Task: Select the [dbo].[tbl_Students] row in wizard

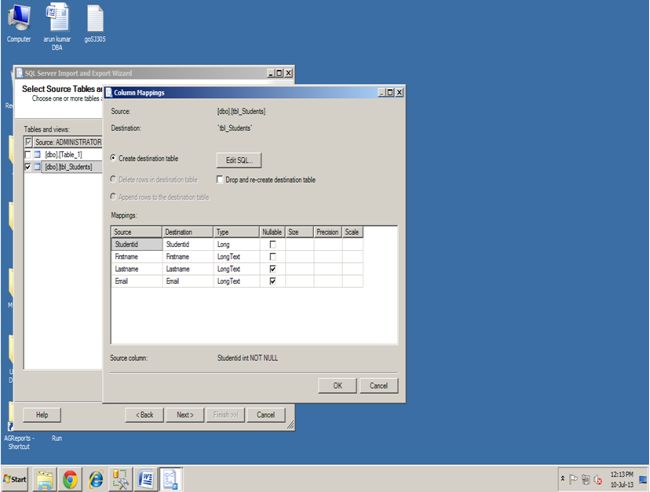Action: click(64, 167)
